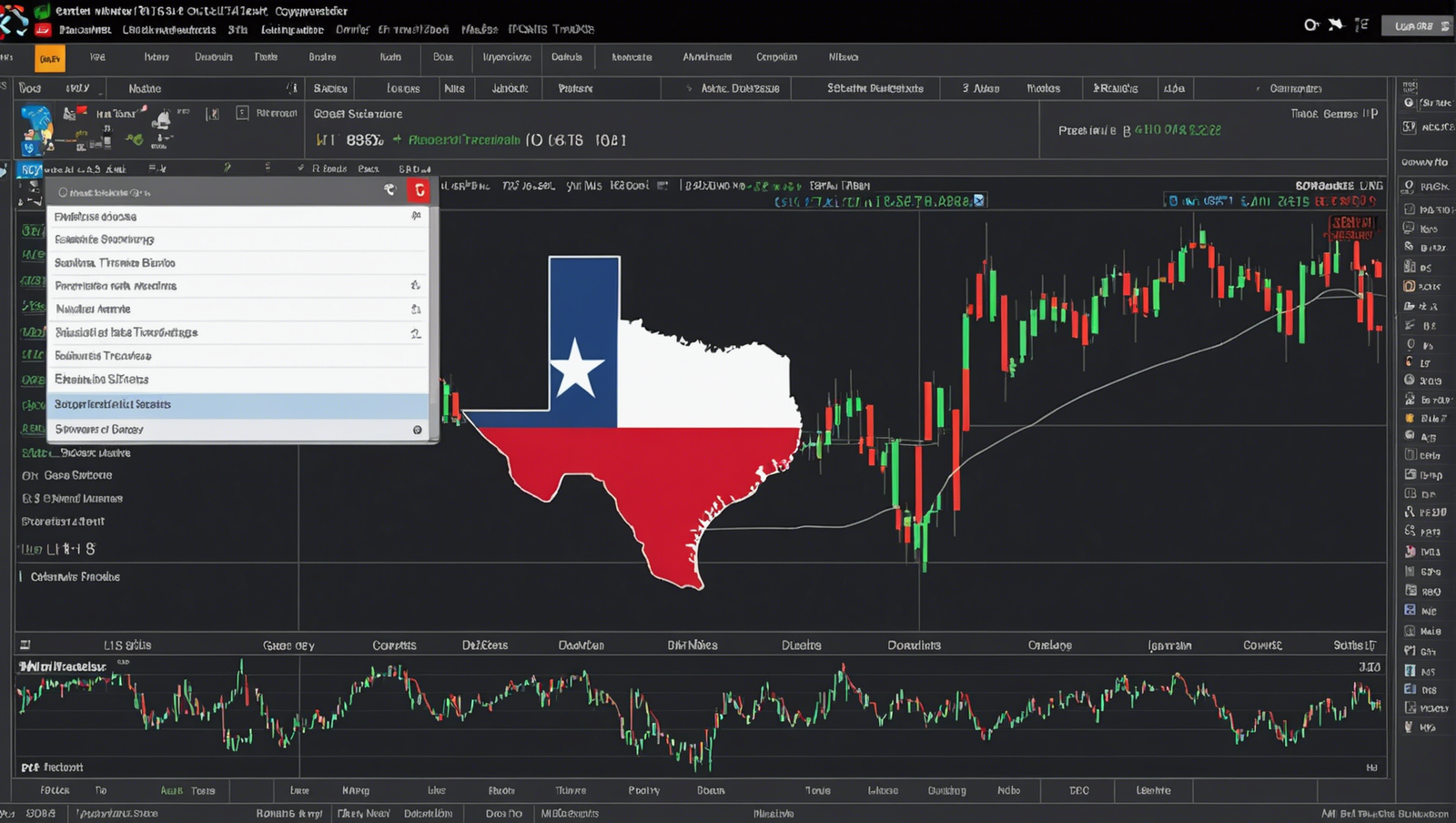Click the round icon on the last dropdown row
1456x823 pixels.
click(x=418, y=430)
